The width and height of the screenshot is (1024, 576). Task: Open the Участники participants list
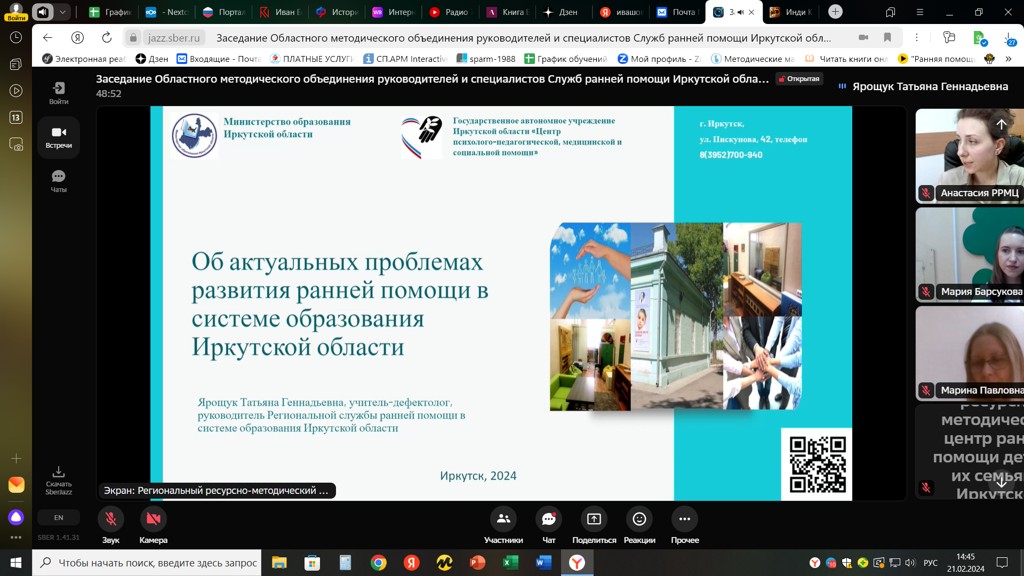pyautogui.click(x=503, y=519)
